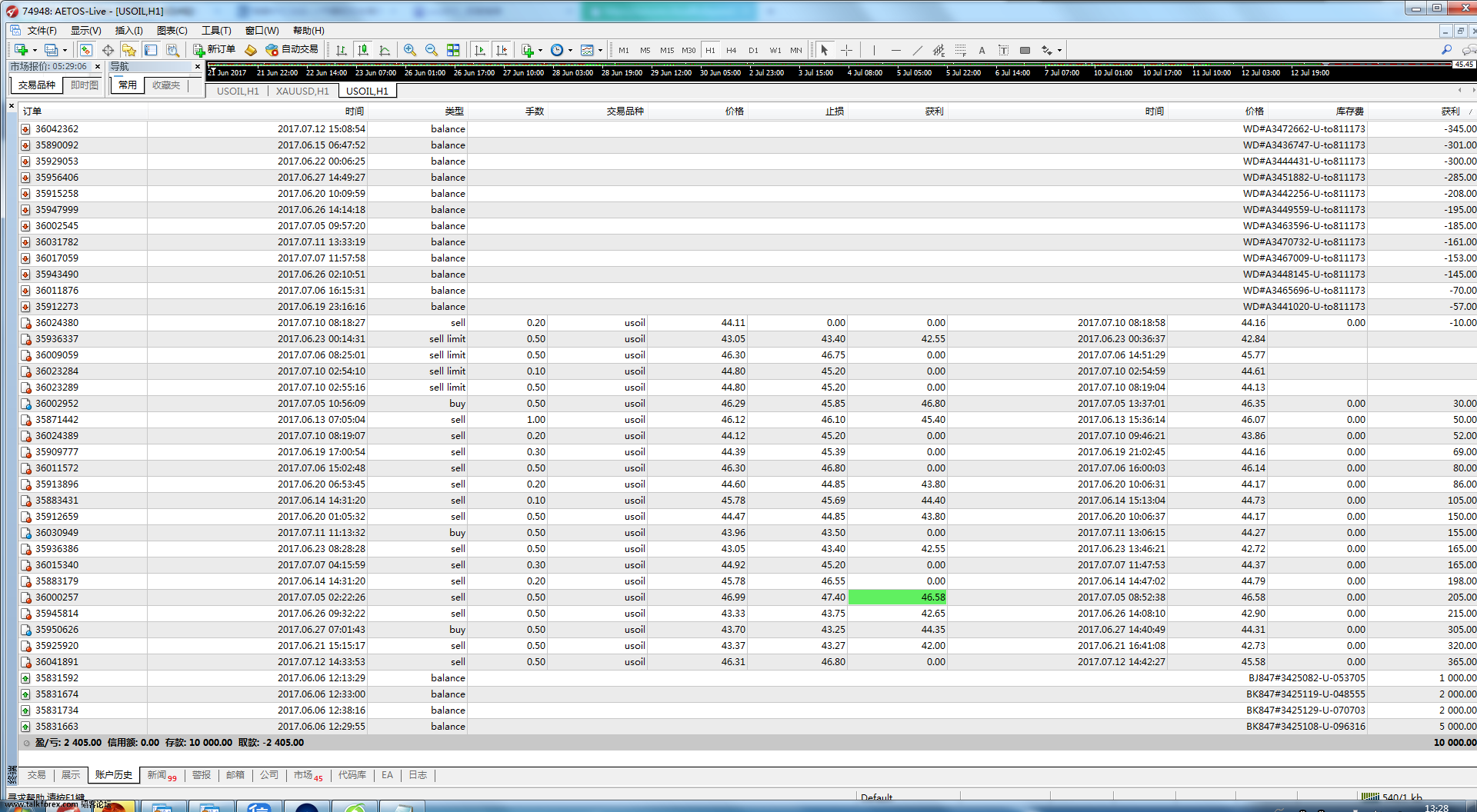Select the Fibonacci retracement tool
Viewport: 1477px width, 812px height.
[x=960, y=50]
